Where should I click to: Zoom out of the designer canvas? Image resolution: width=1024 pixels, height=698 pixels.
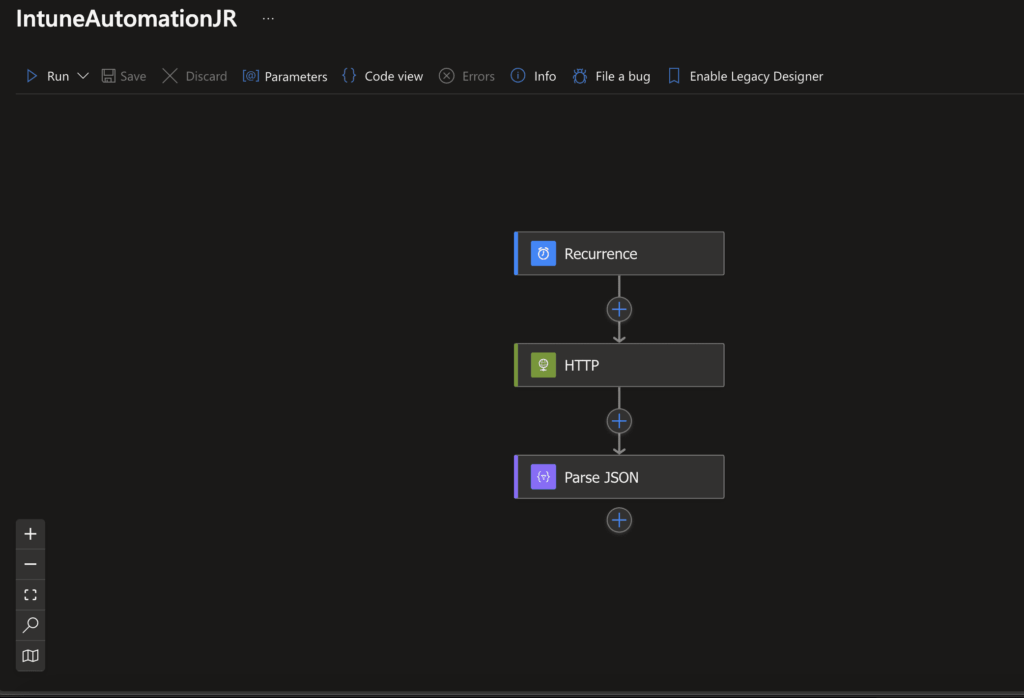click(30, 563)
